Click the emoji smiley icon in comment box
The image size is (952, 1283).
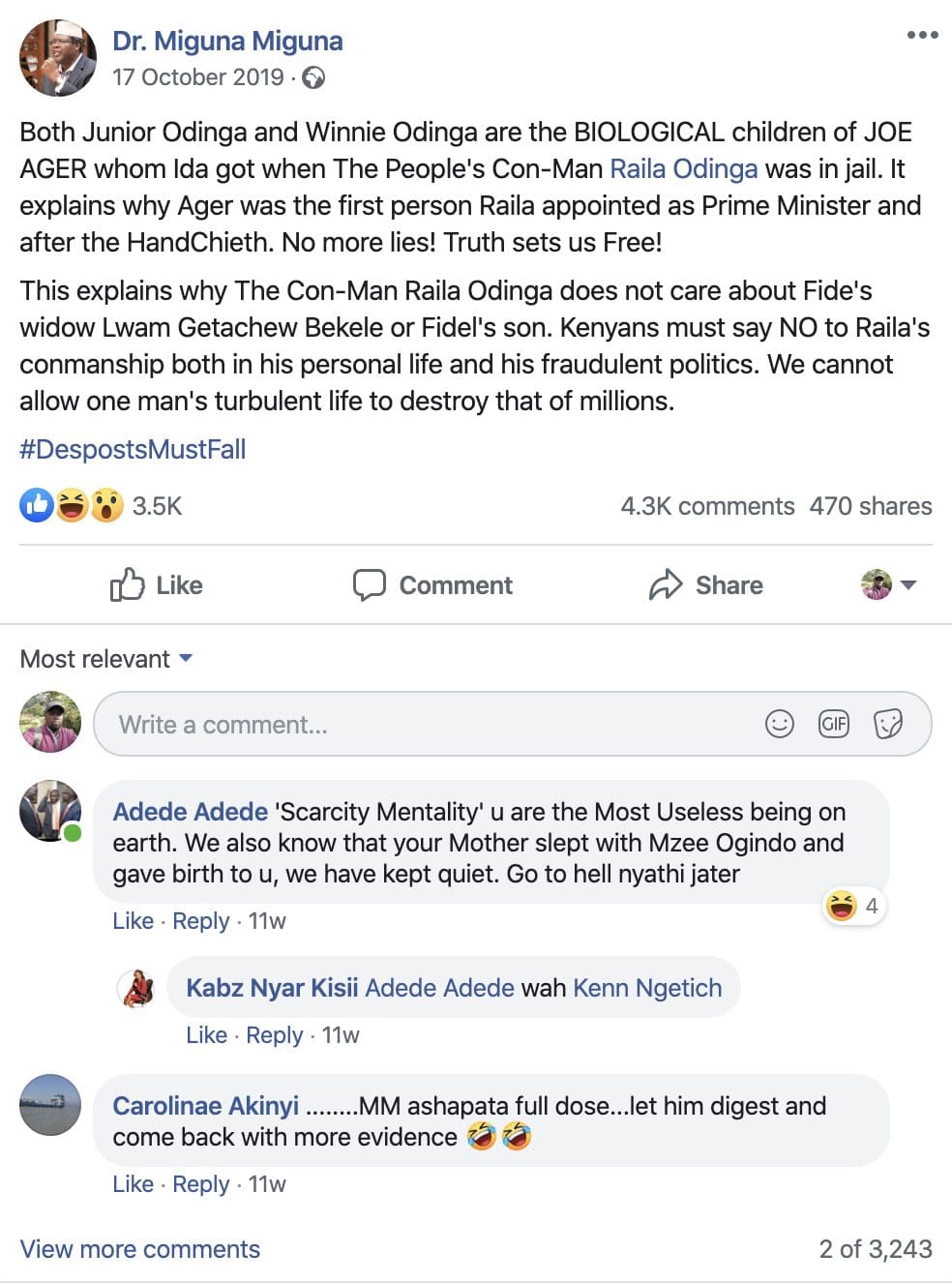coord(779,724)
